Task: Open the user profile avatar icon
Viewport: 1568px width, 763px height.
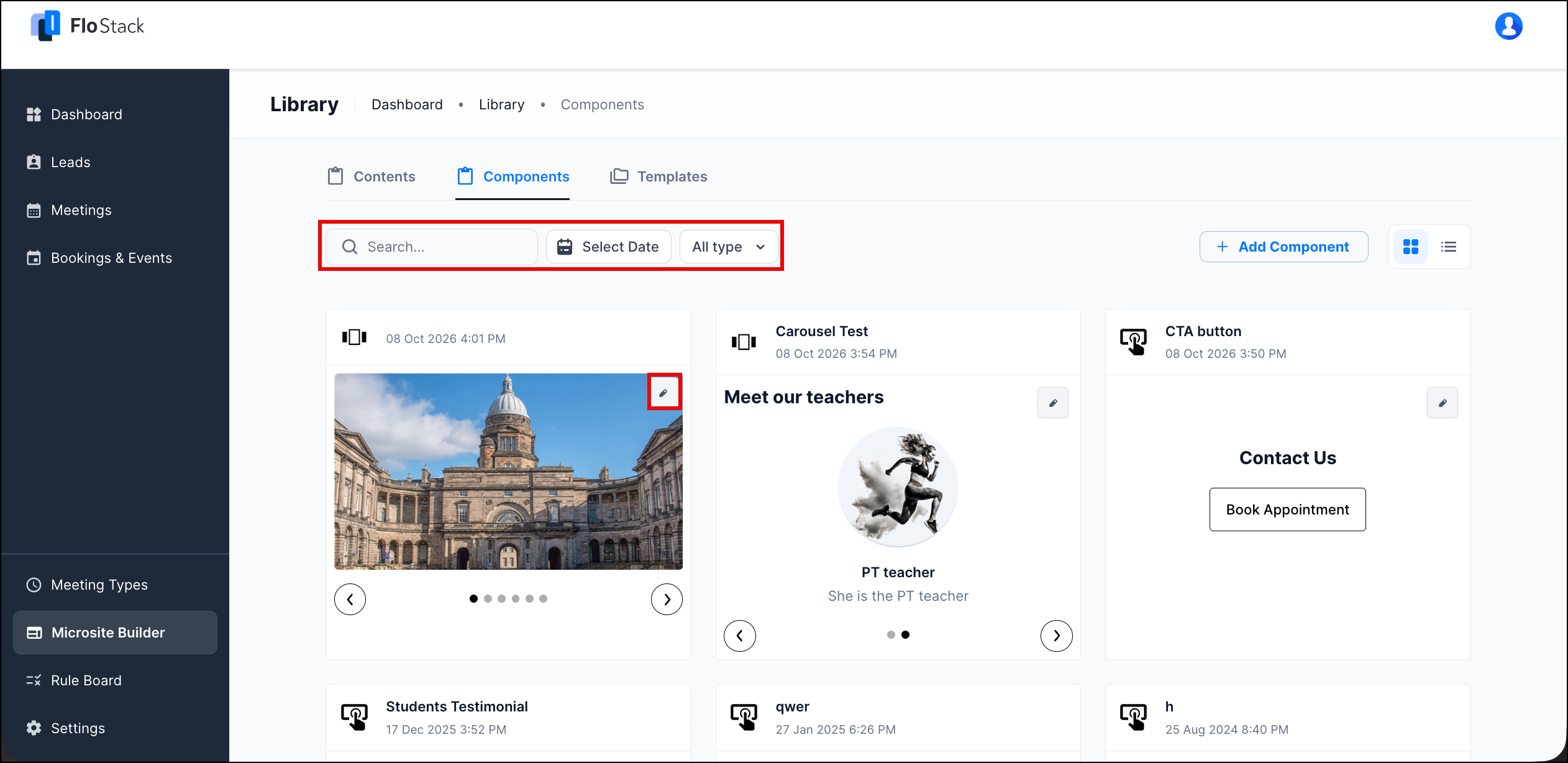Action: pyautogui.click(x=1508, y=26)
